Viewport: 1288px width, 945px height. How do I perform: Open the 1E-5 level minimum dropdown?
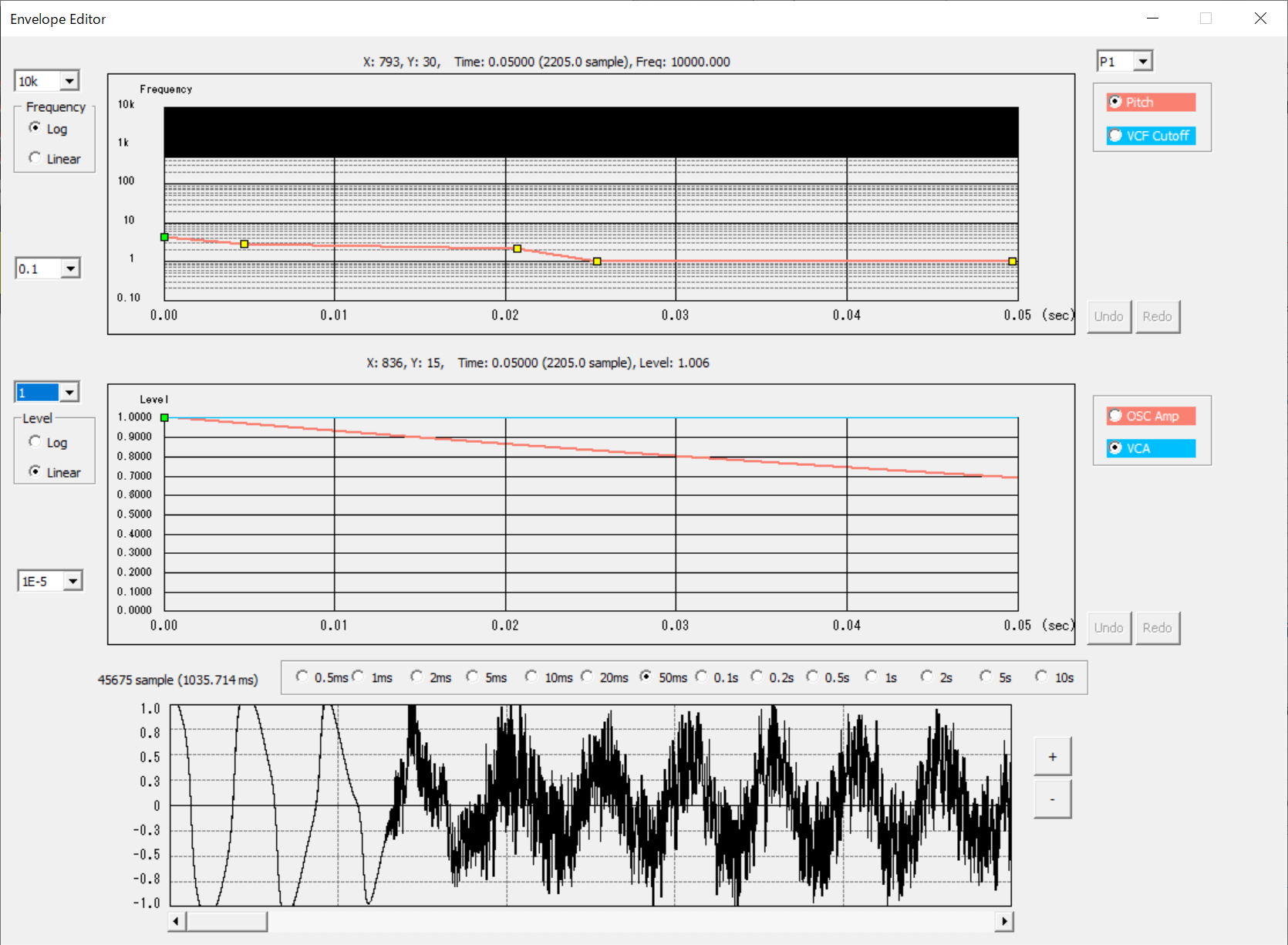tap(72, 581)
